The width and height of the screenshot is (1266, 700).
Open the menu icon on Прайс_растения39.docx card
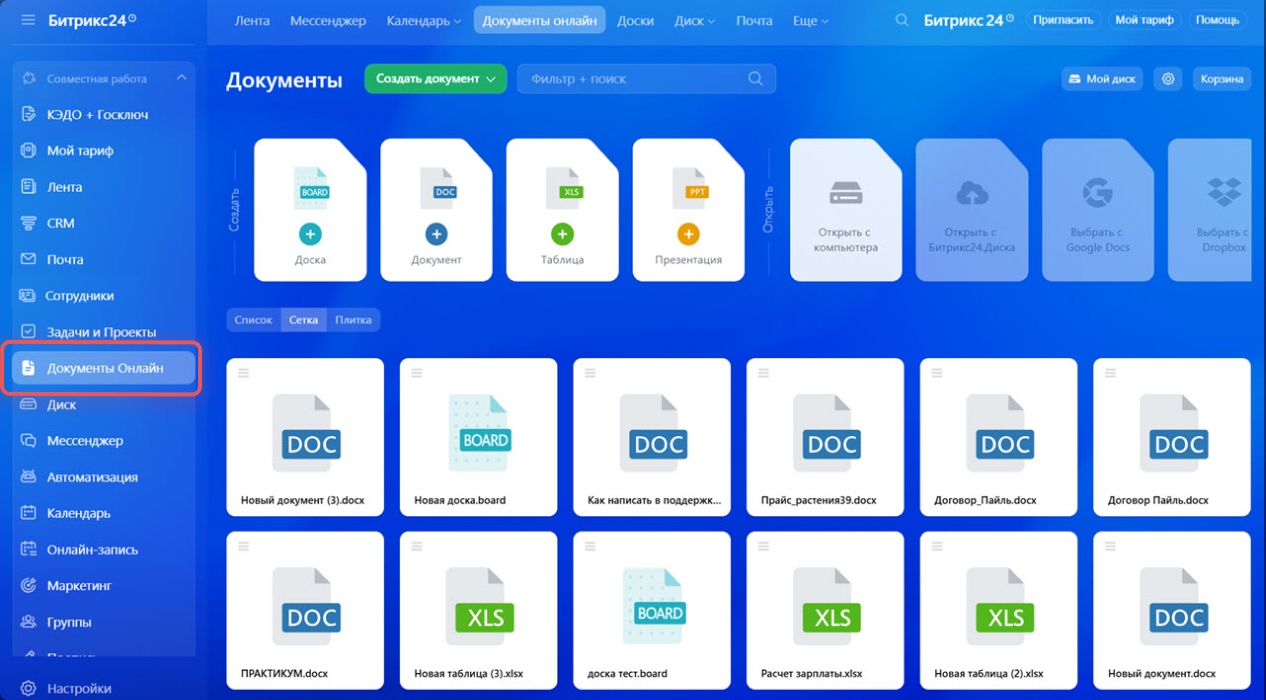pos(764,373)
